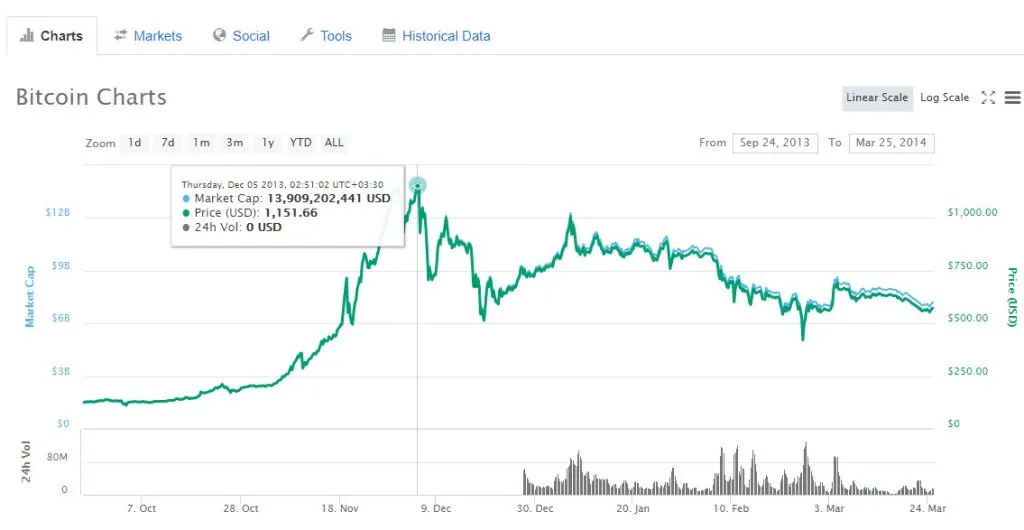1024x530 pixels.
Task: Click the highlighted peak data point marker
Action: 418,185
